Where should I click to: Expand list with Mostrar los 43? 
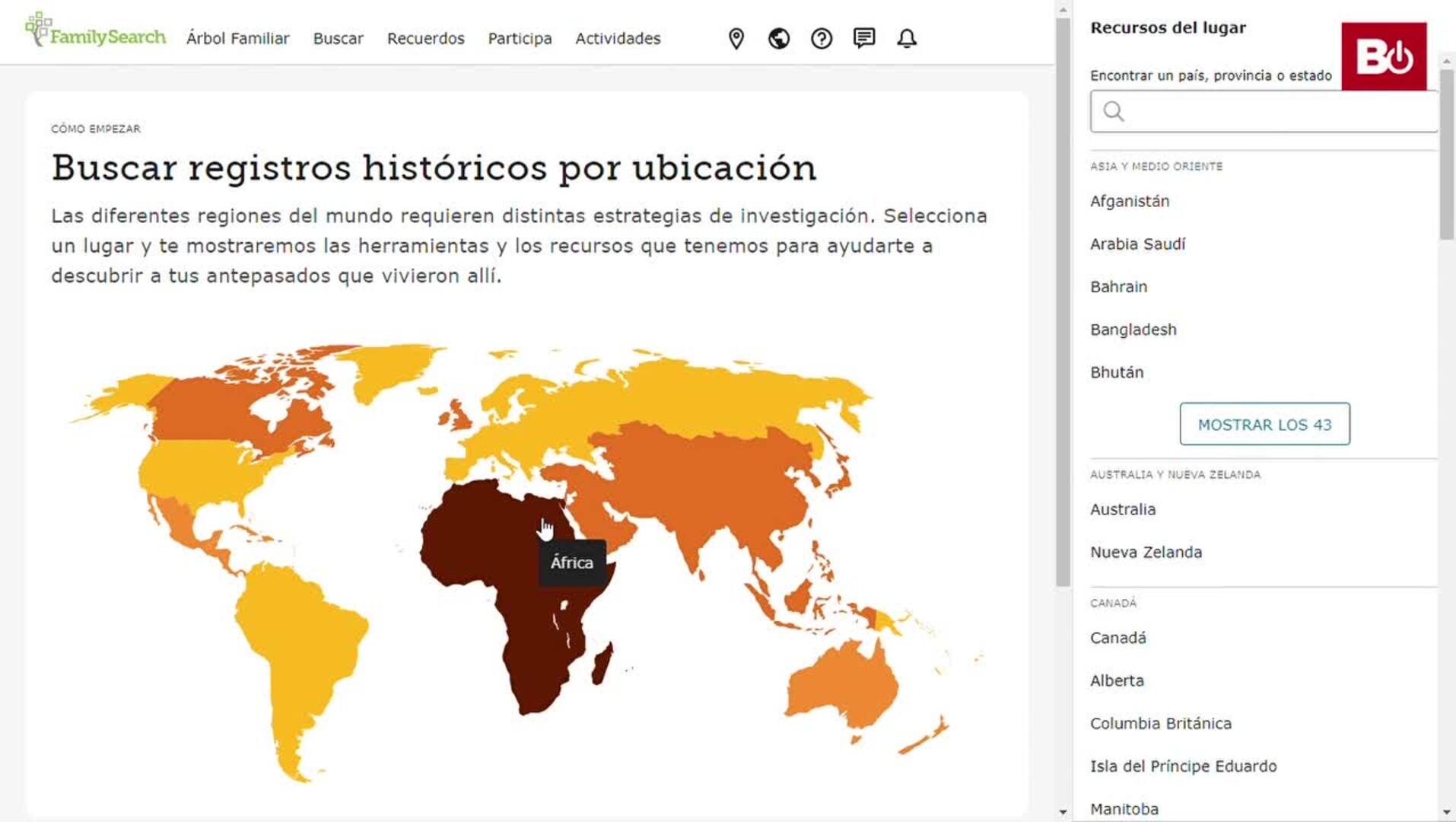[x=1264, y=425]
